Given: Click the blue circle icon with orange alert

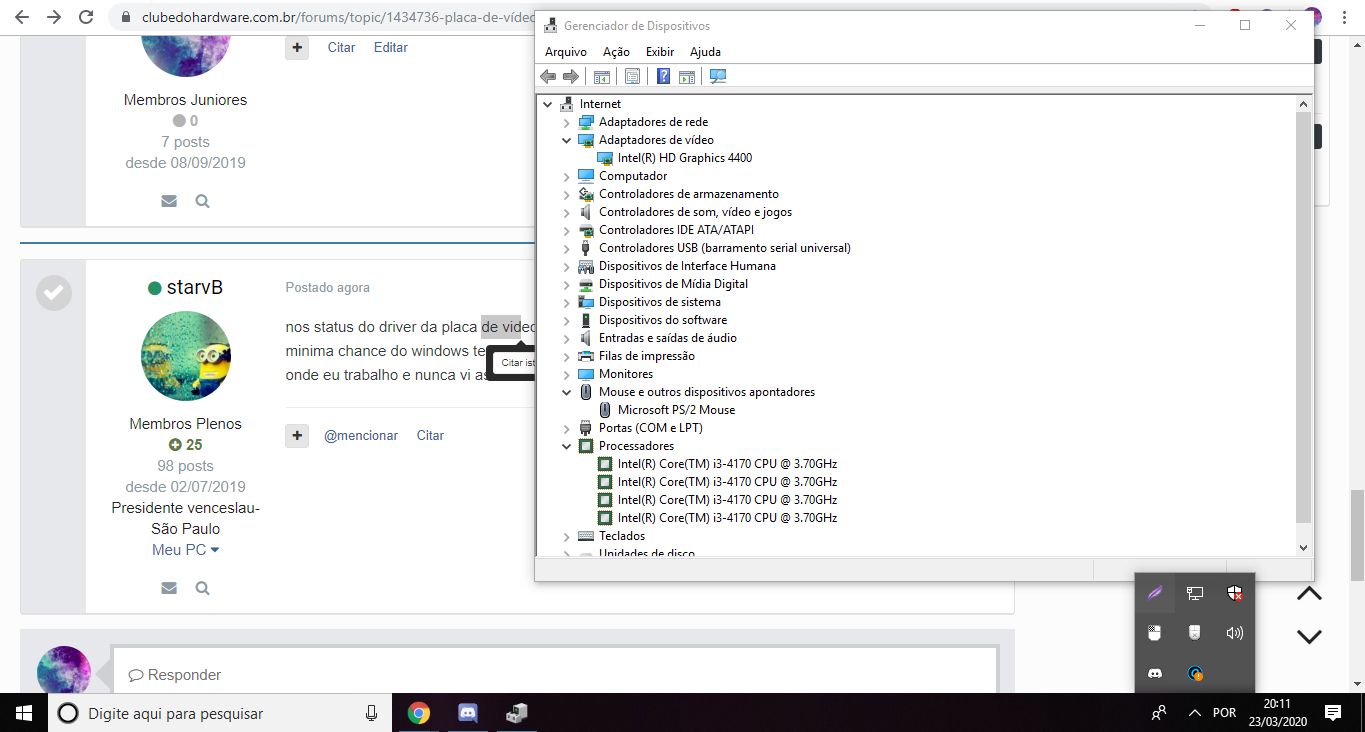Looking at the screenshot, I should coord(1195,674).
